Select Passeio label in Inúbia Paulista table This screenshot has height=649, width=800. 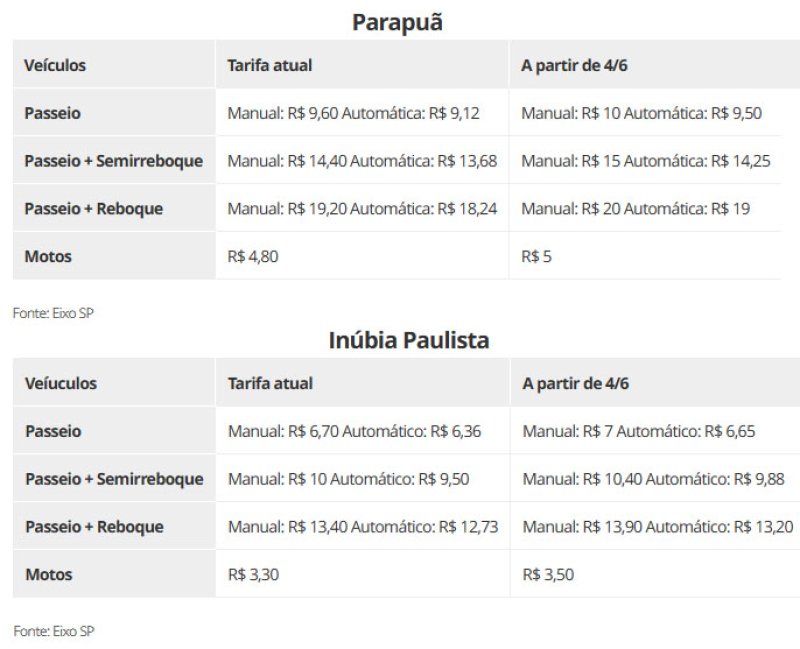(x=53, y=431)
